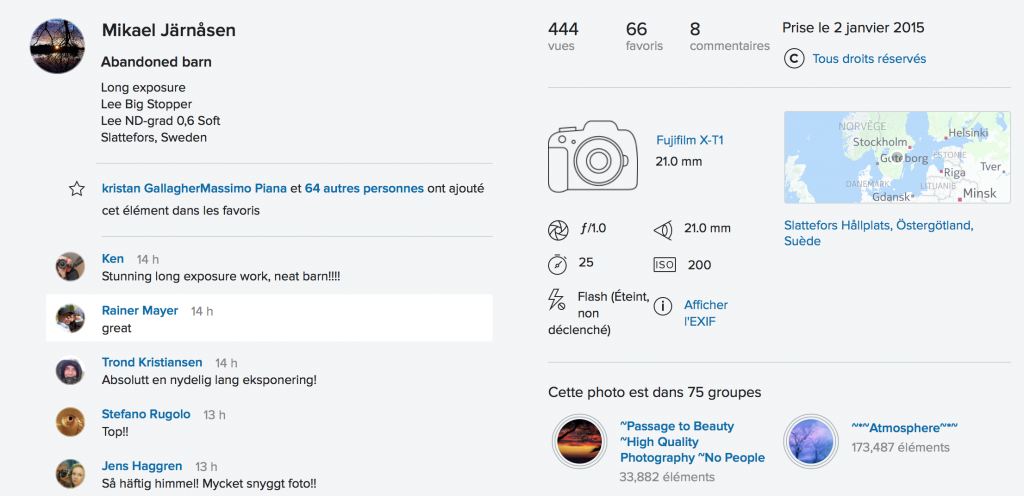Click the favorite star icon
This screenshot has height=496, width=1024.
click(x=76, y=189)
